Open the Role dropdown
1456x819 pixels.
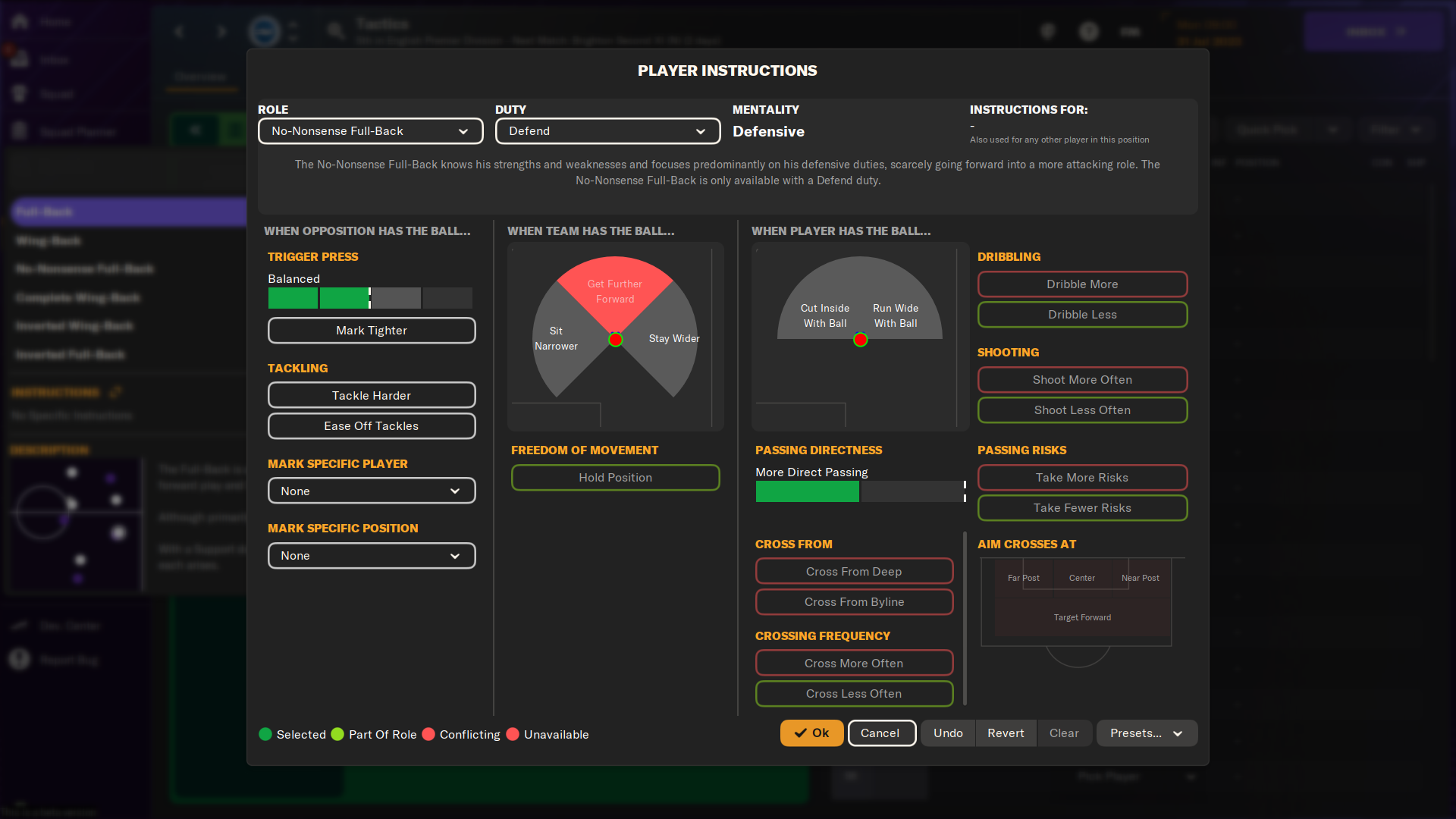(x=370, y=131)
